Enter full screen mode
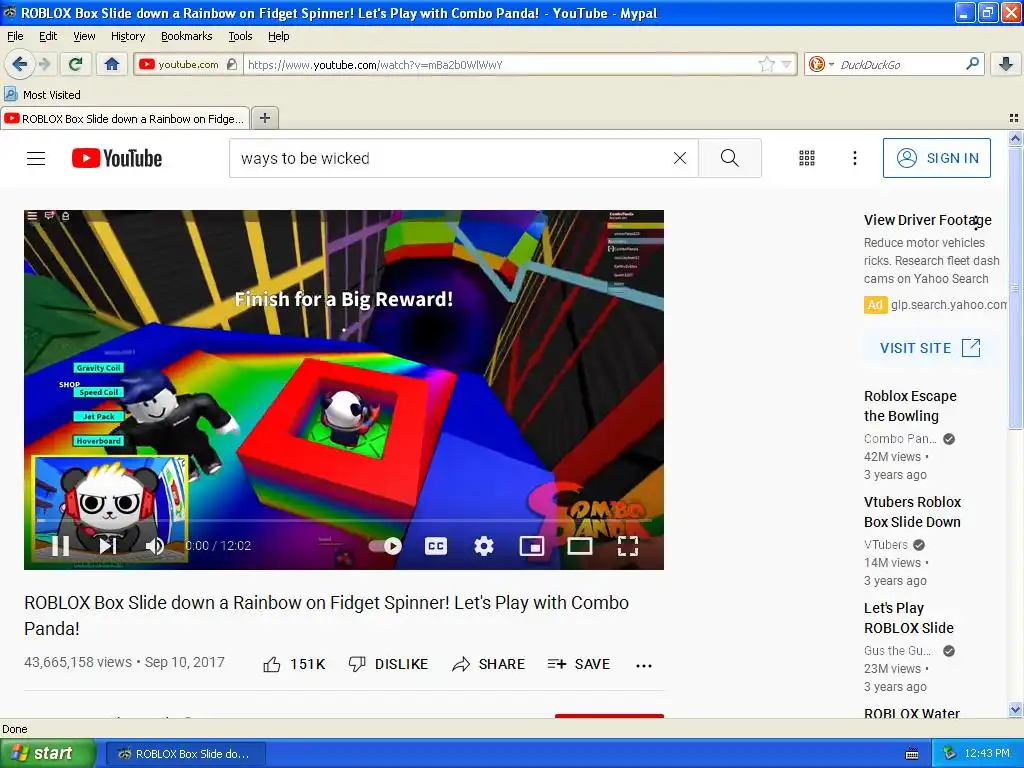1024x768 pixels. (x=628, y=546)
